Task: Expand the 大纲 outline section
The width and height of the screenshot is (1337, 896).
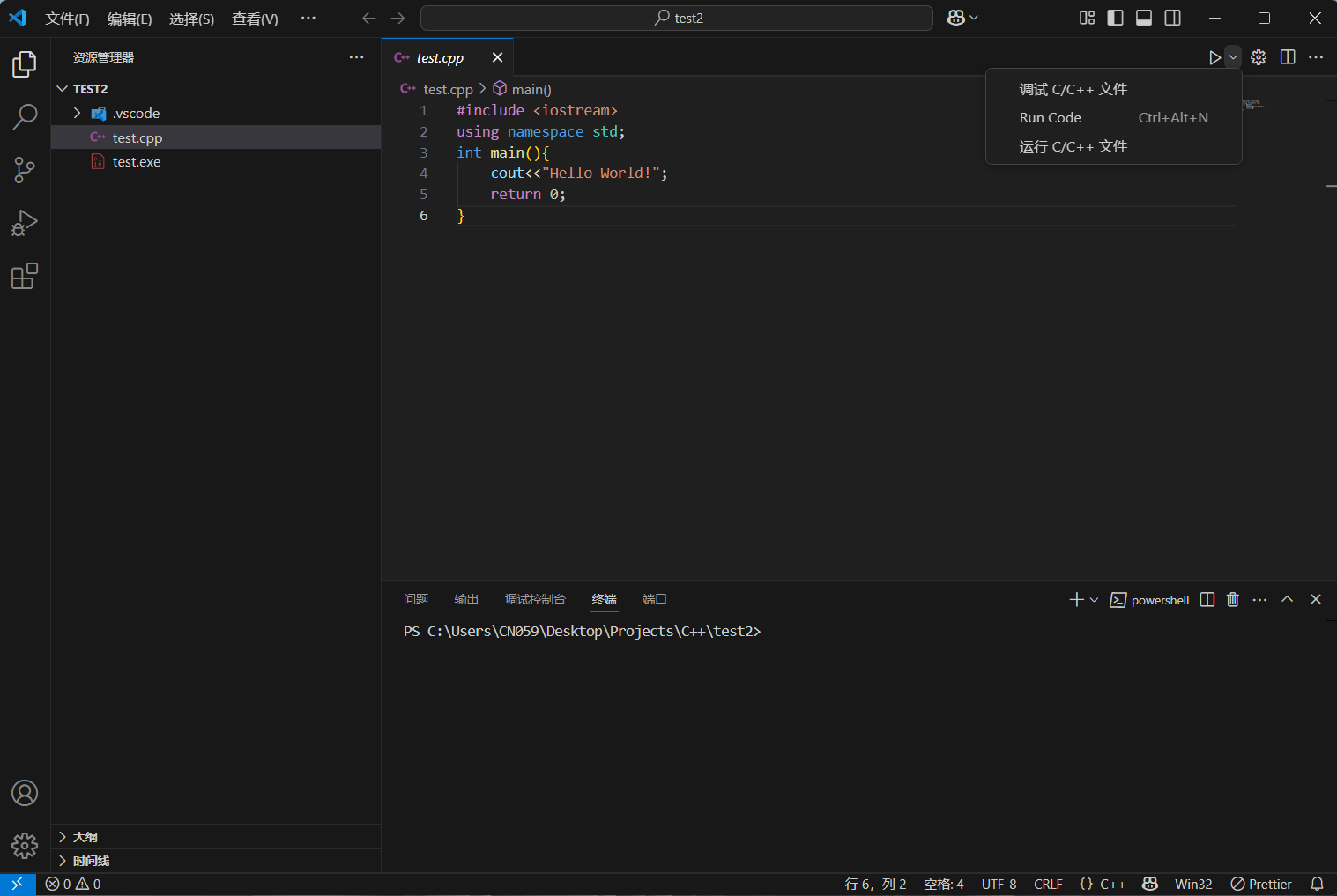Action: point(85,837)
